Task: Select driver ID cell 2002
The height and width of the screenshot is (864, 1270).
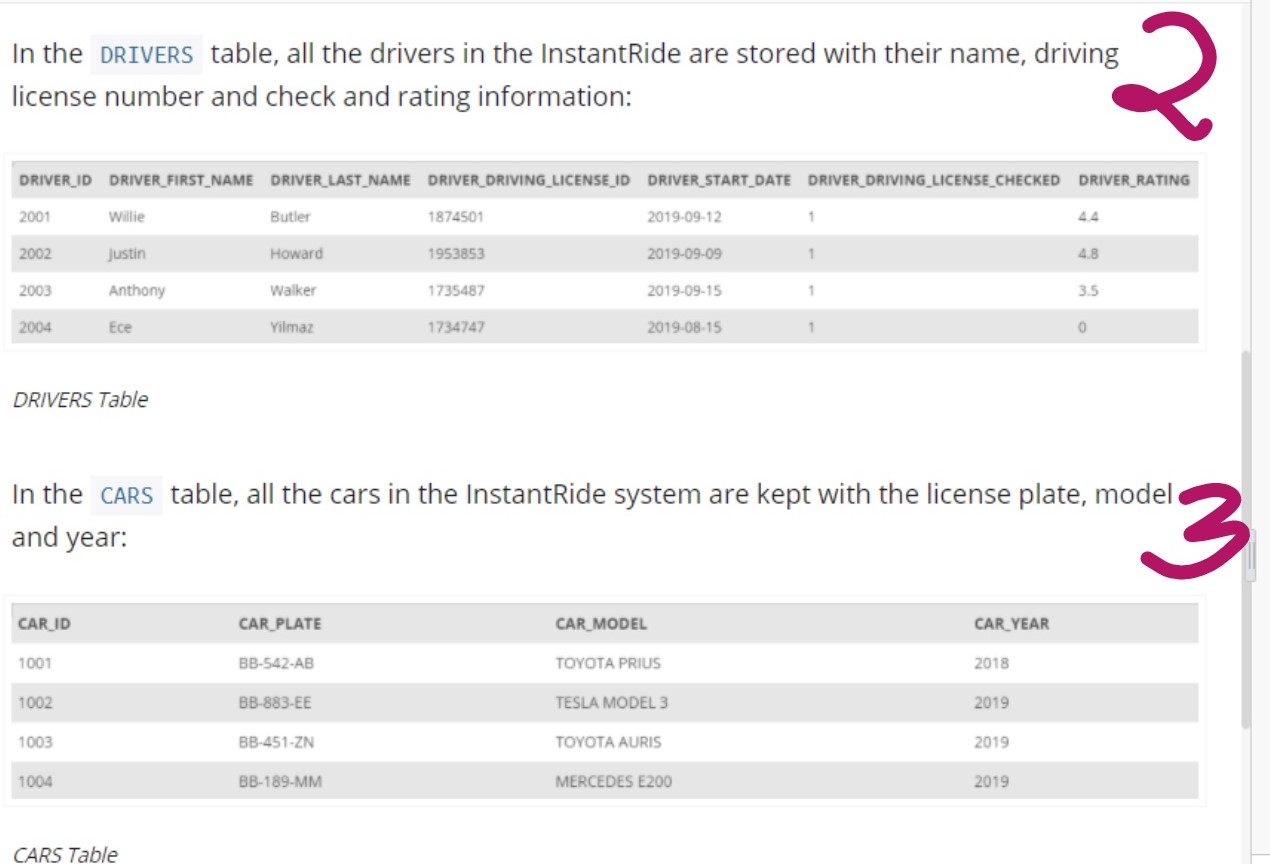Action: [35, 254]
